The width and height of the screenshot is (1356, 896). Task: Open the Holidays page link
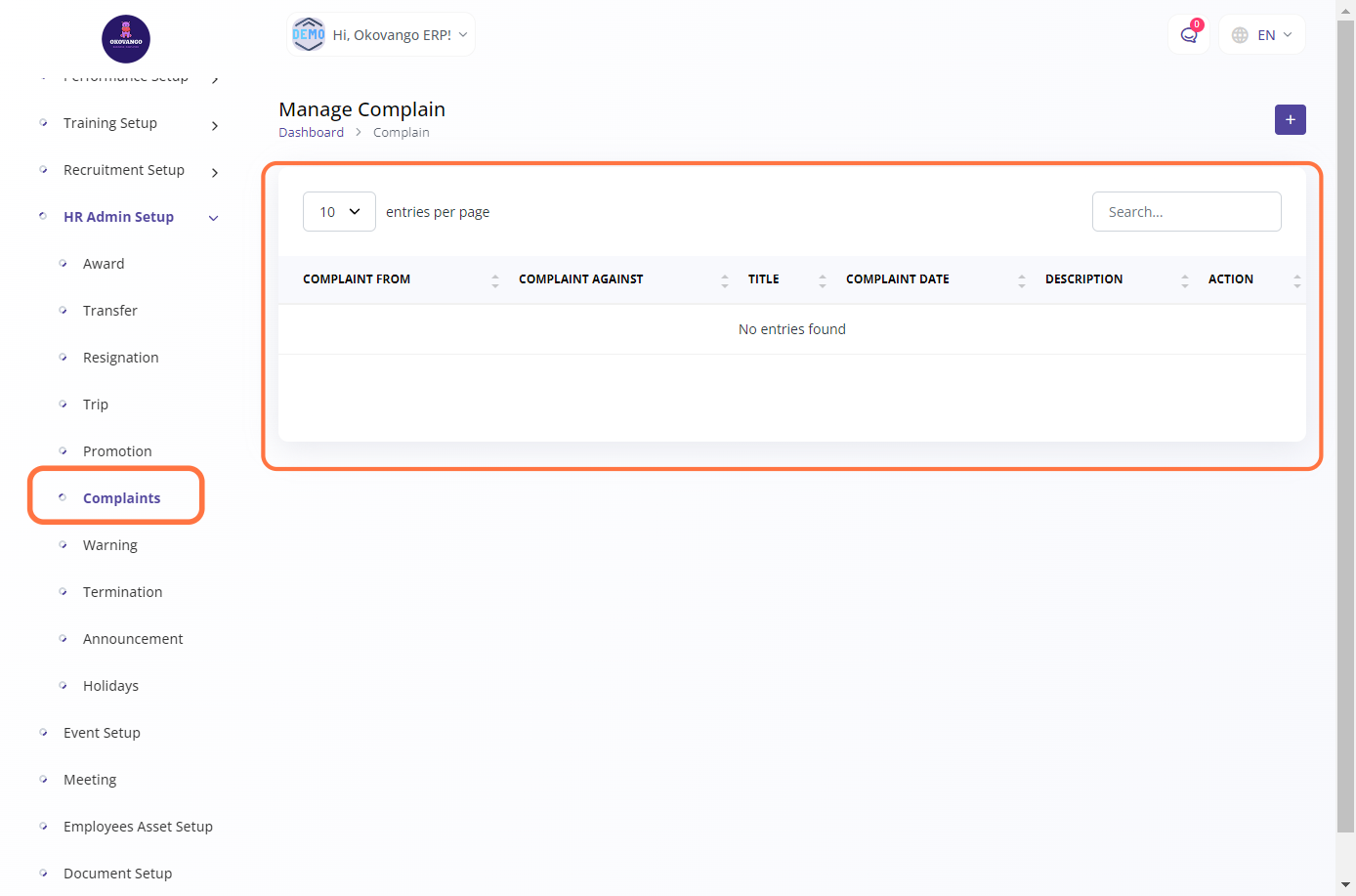[x=110, y=686]
